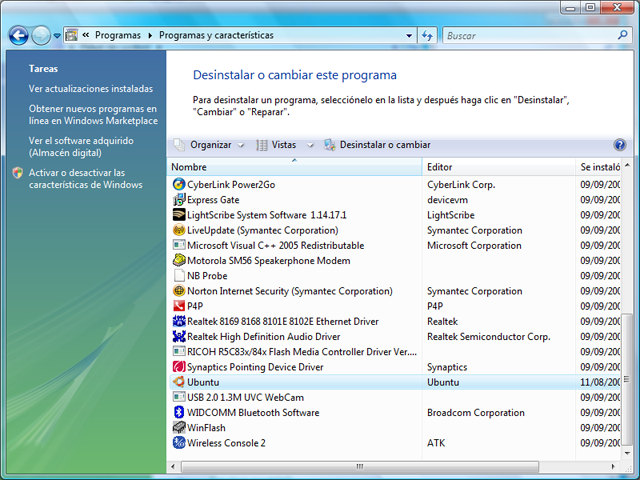Click the Synaptics Pointing Device icon
Viewport: 640px width, 480px height.
point(179,367)
